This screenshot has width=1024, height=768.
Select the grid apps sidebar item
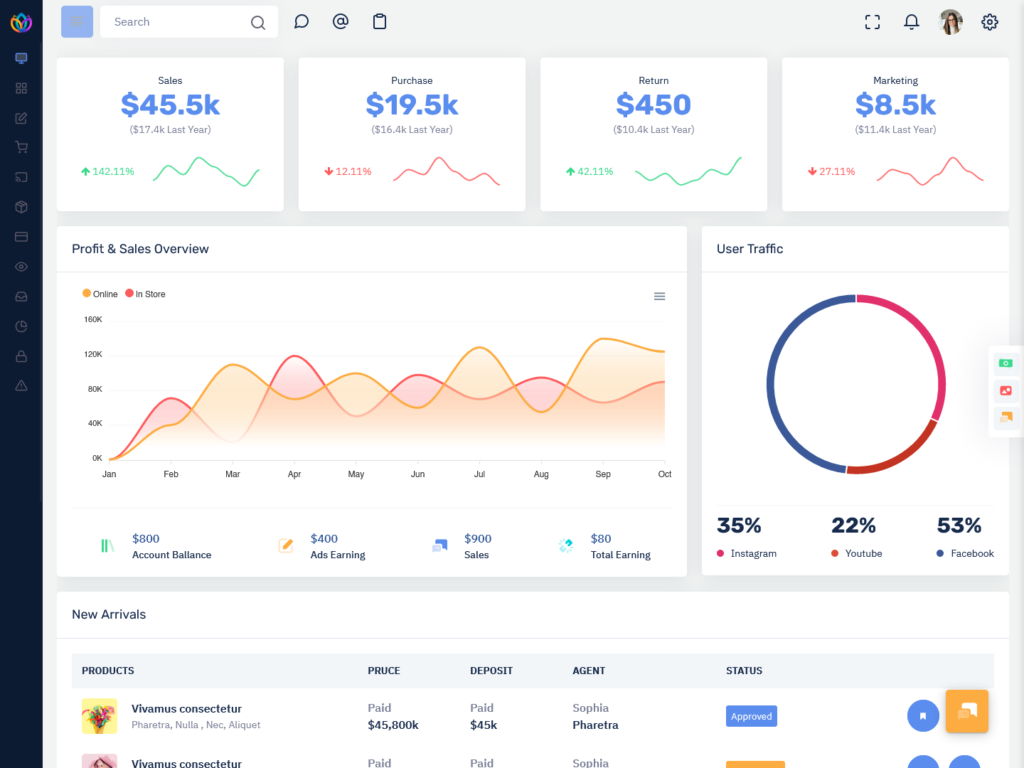click(21, 88)
